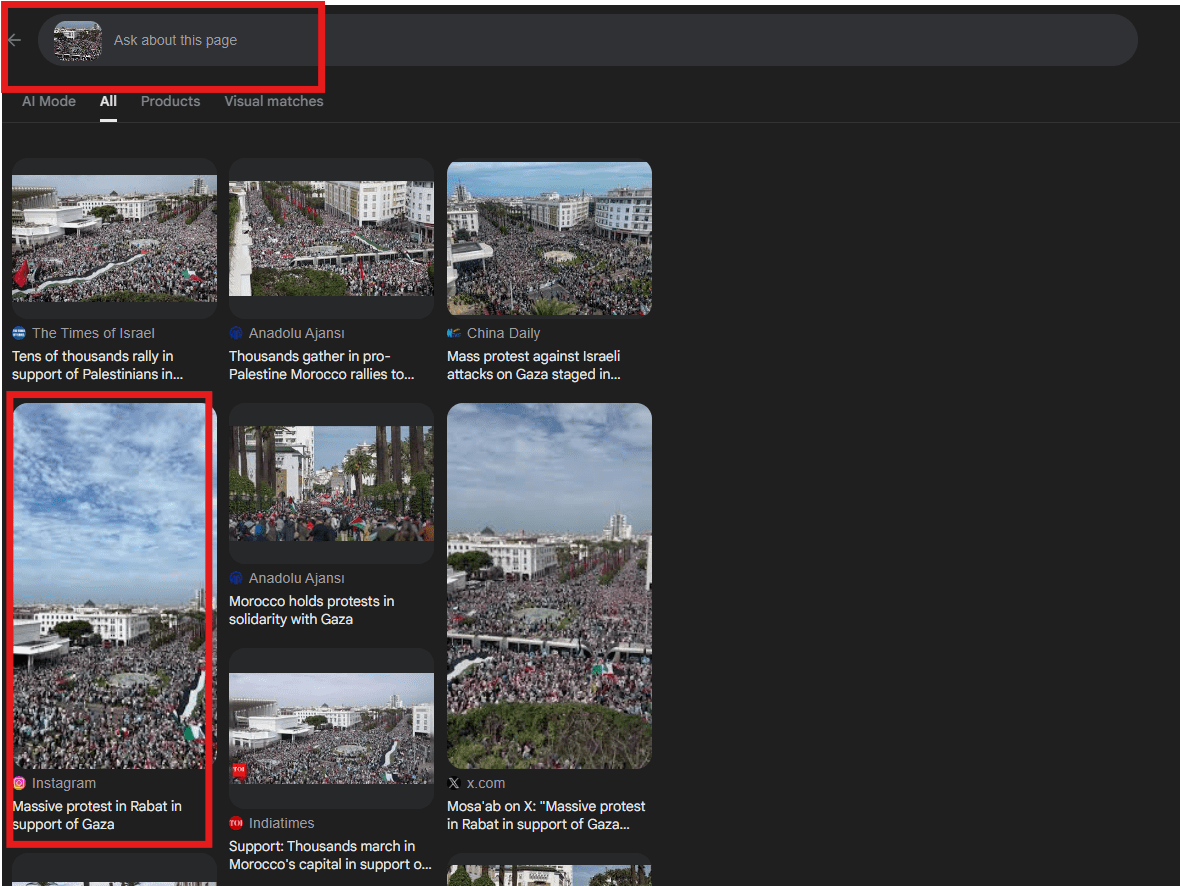Open 'Tens of thousands rally' Times of Israel link
The image size is (1180, 886).
(97, 365)
